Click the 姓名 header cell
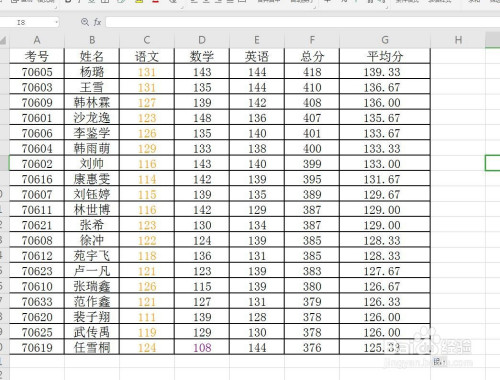This screenshot has width=500, height=380. (x=92, y=56)
